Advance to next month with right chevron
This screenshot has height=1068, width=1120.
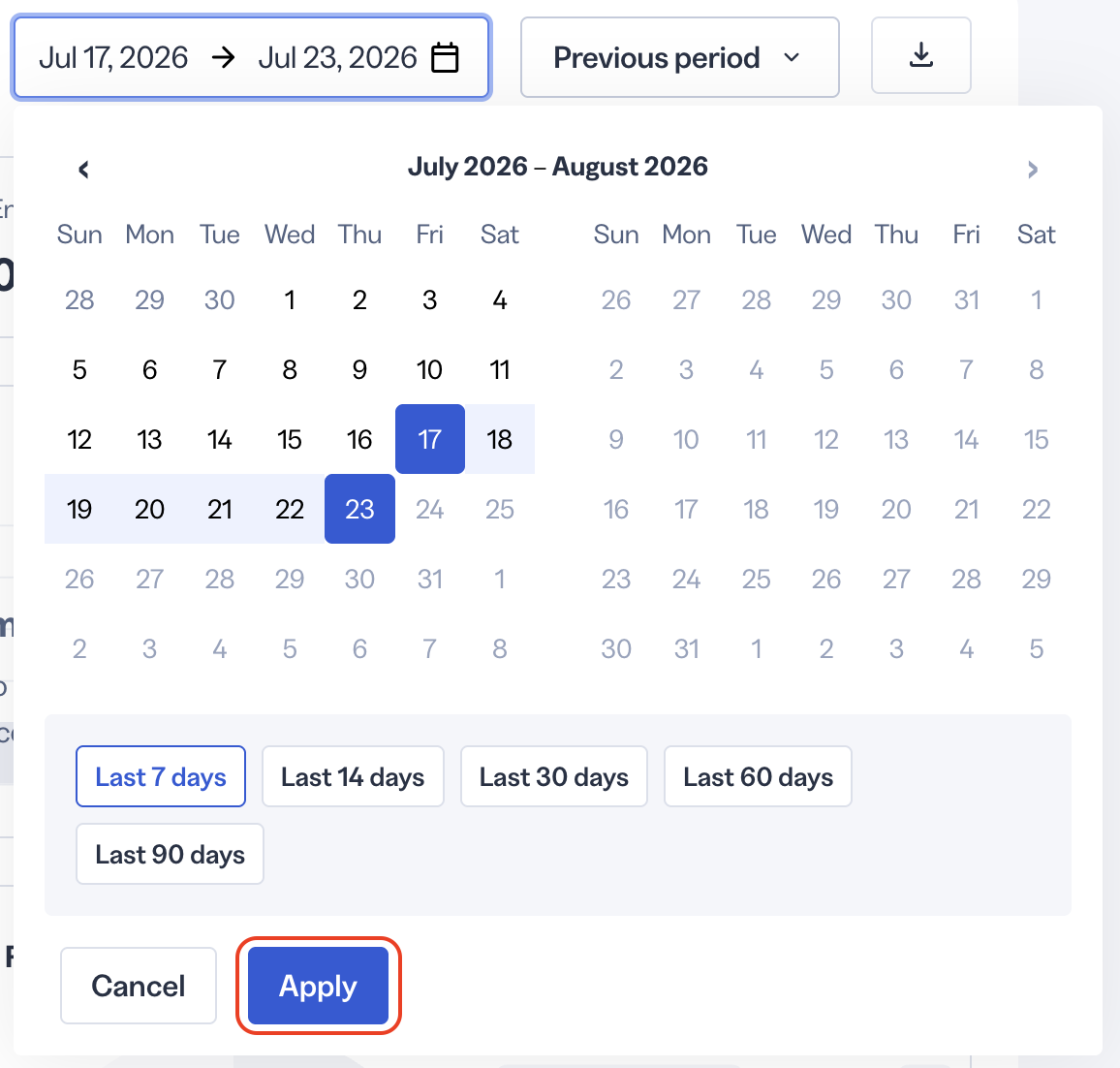pyautogui.click(x=1032, y=170)
